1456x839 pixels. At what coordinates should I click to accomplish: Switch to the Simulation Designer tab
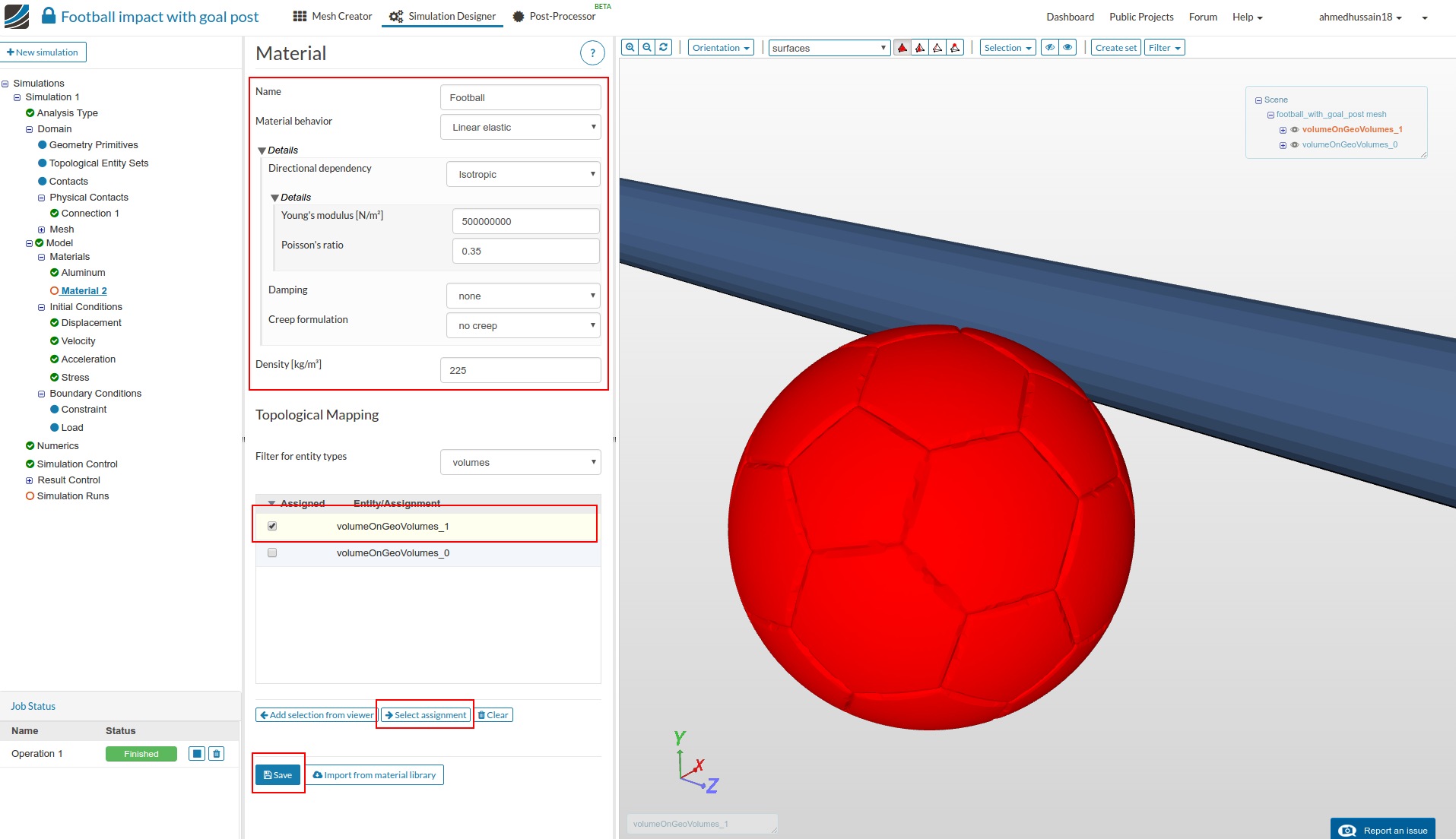click(443, 16)
